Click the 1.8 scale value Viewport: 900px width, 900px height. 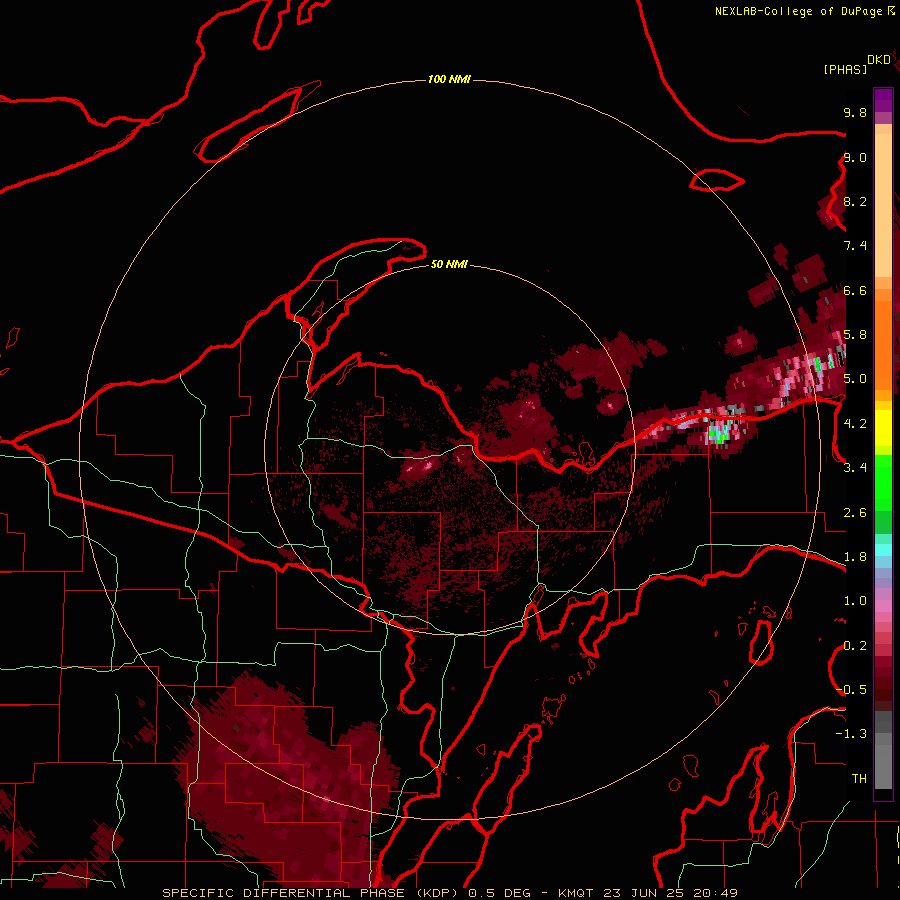855,557
